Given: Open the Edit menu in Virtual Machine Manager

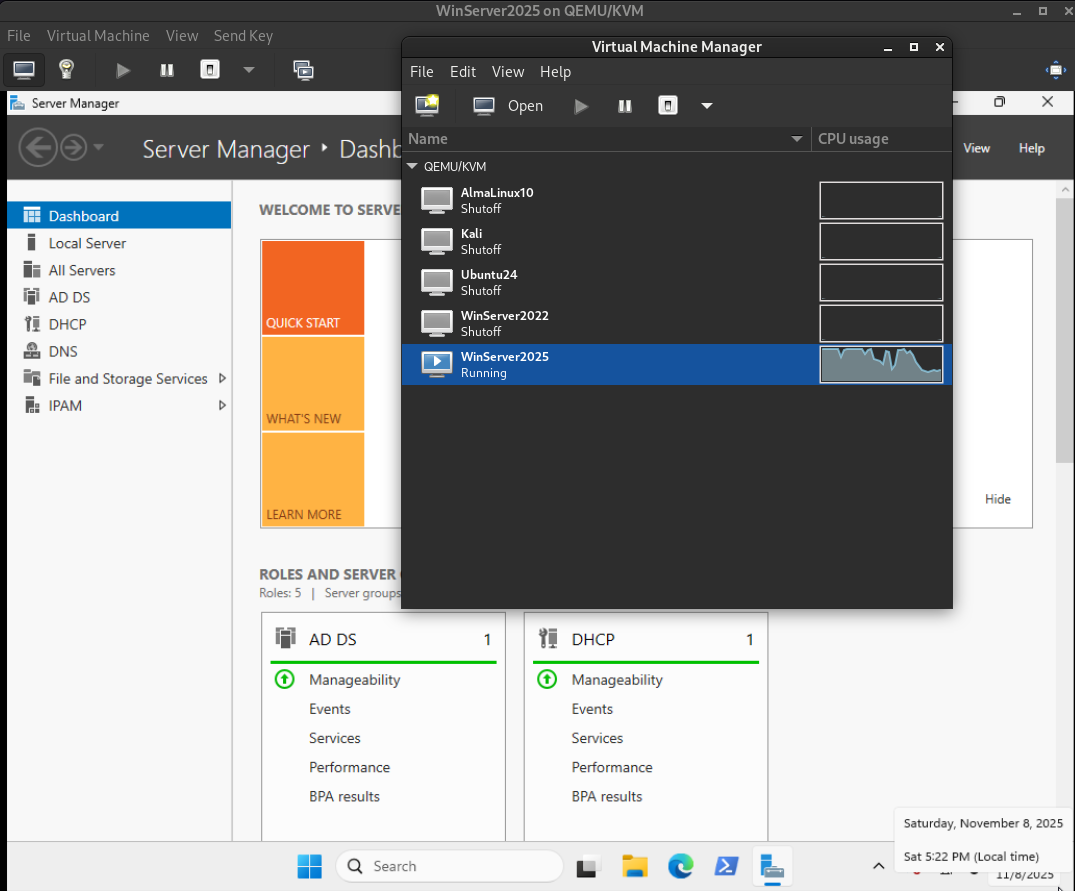Looking at the screenshot, I should (x=462, y=71).
